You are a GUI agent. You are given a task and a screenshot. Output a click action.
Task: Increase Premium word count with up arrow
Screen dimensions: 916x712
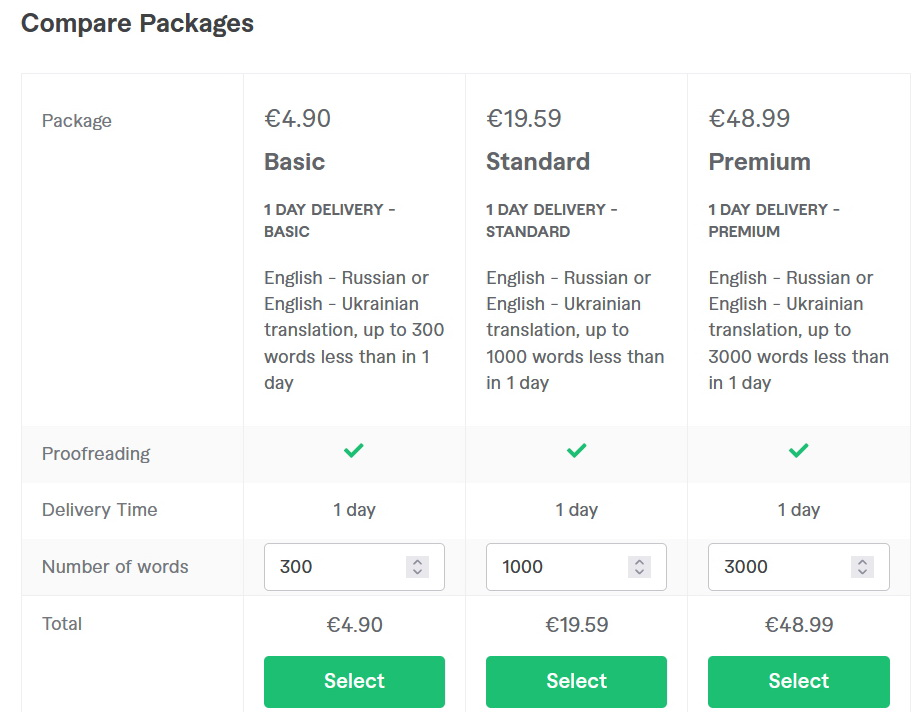(862, 562)
